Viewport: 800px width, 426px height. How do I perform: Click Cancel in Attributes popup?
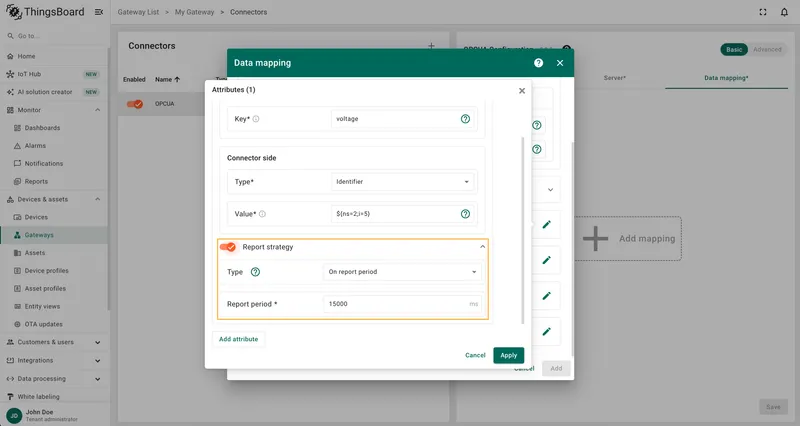[475, 355]
